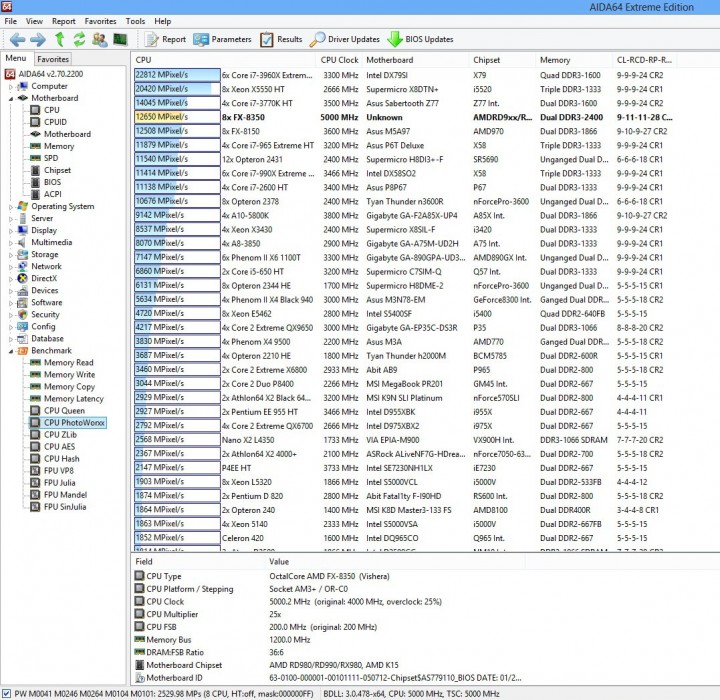
Task: Open the View menu
Action: point(34,21)
